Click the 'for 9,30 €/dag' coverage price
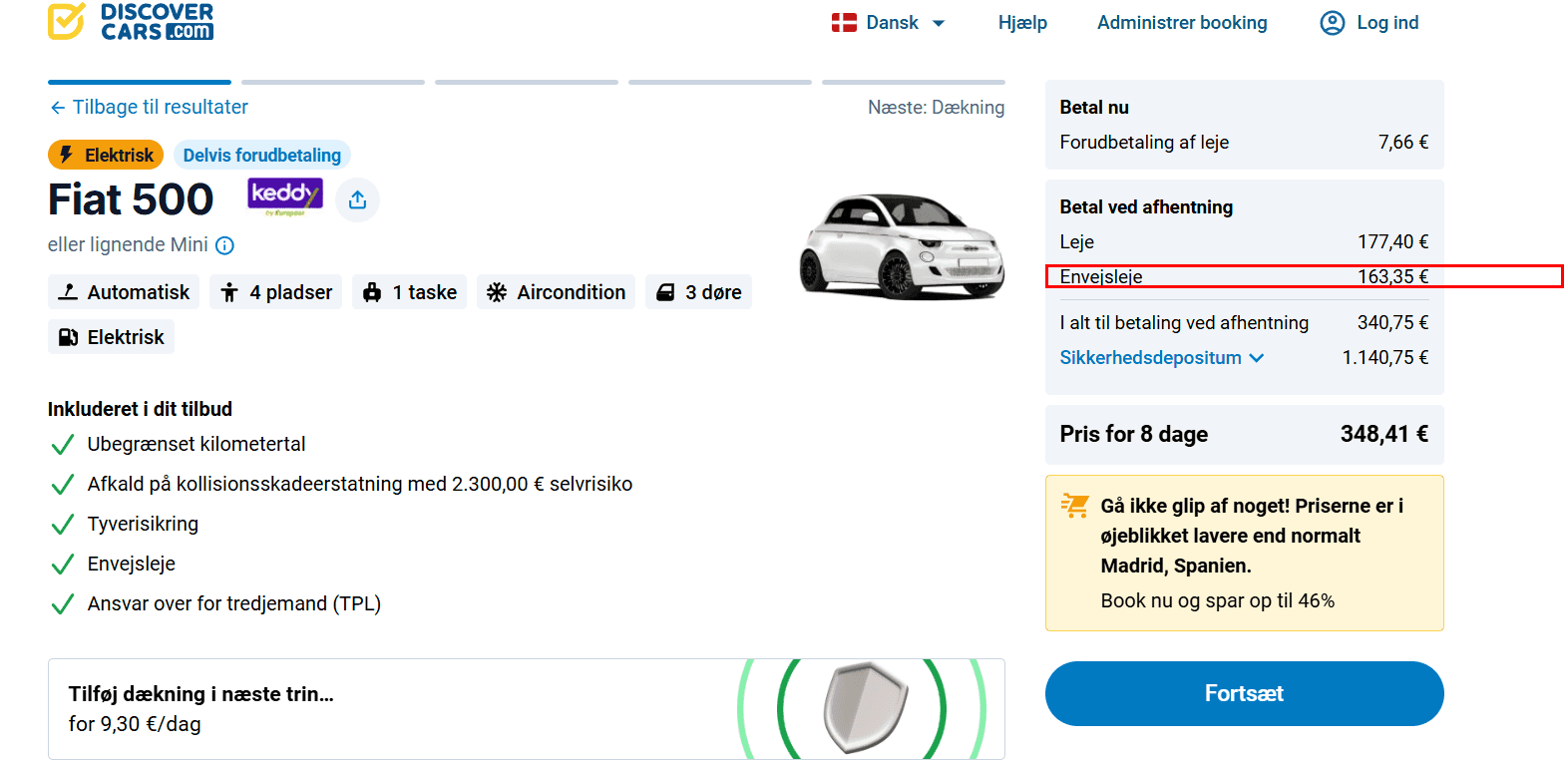Screen dimensions: 1568x761 135,724
